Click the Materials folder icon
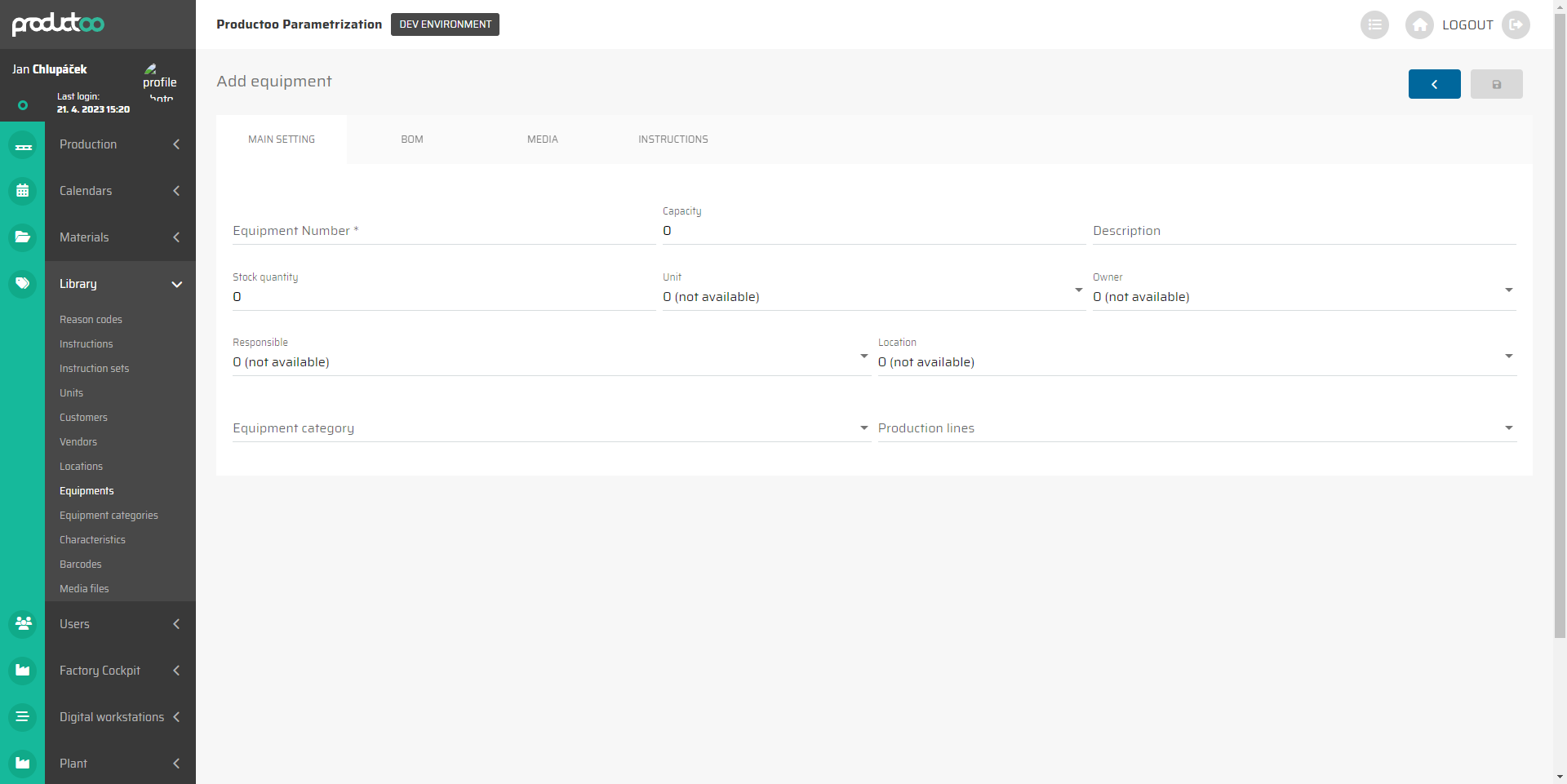The height and width of the screenshot is (784, 1567). pos(23,237)
